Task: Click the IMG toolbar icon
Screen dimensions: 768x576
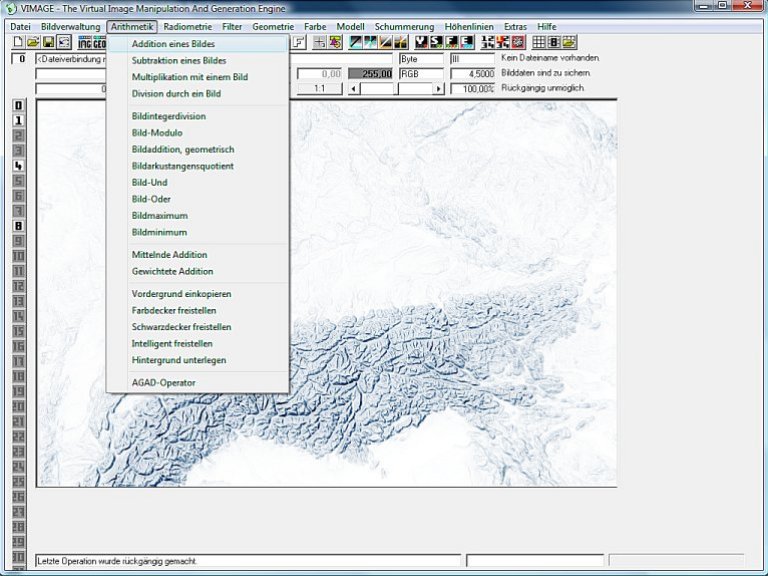Action: coord(85,43)
